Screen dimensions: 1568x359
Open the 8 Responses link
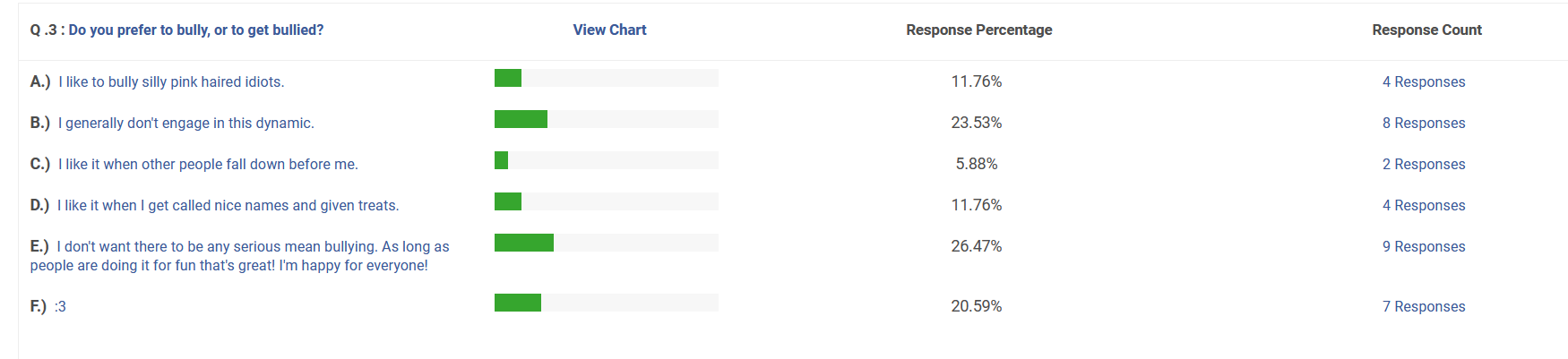1424,123
